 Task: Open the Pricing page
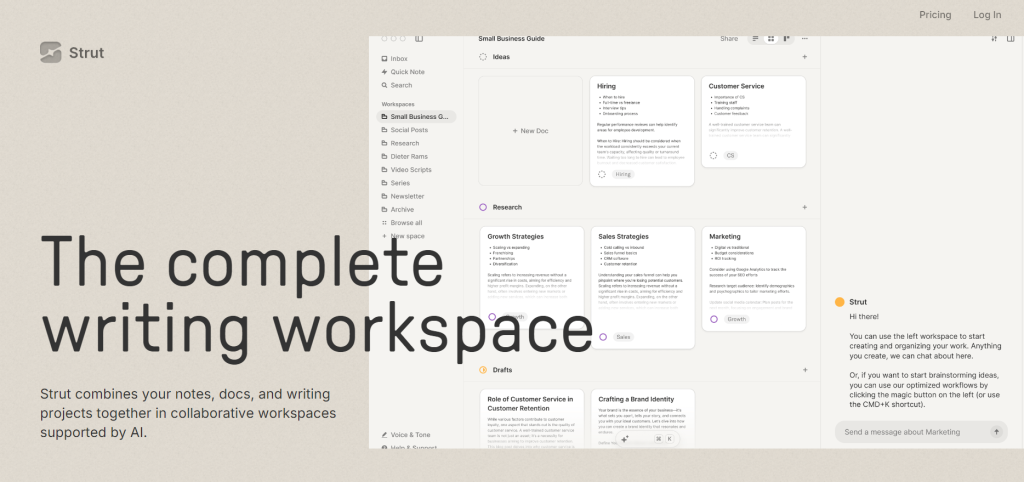935,15
